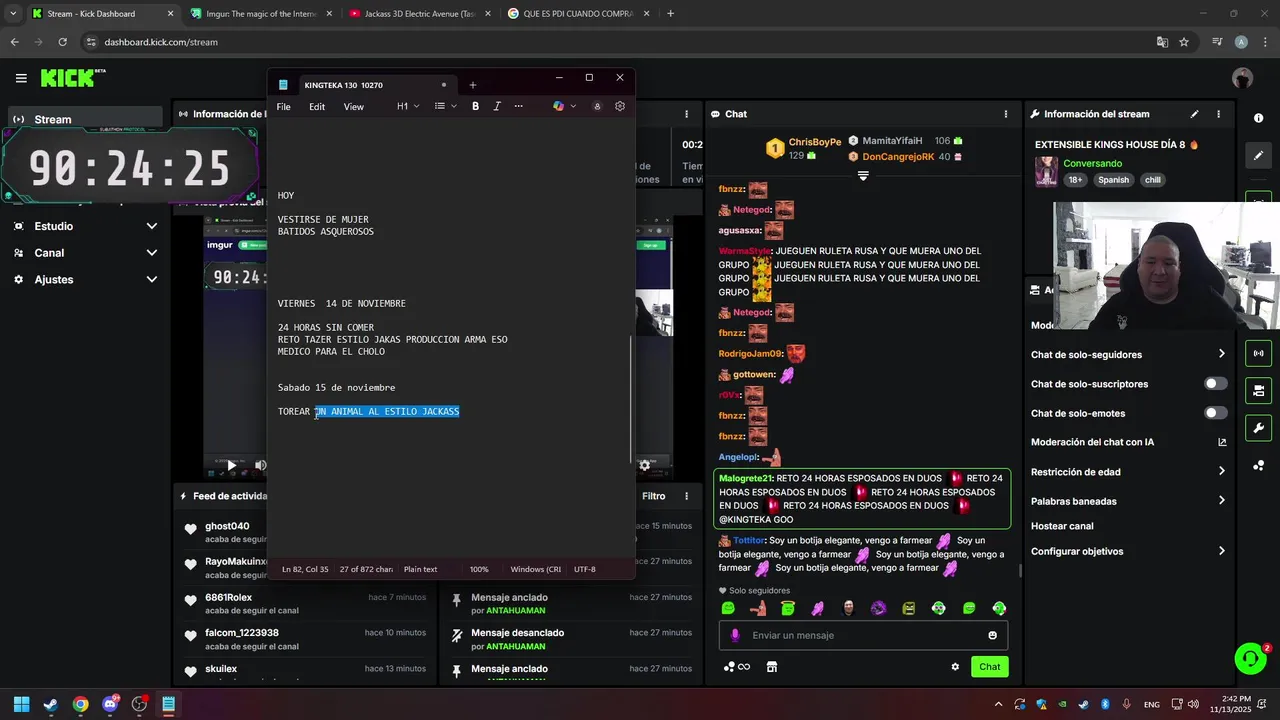
Task: Toggle bold formatting in Notepad
Action: tap(475, 106)
